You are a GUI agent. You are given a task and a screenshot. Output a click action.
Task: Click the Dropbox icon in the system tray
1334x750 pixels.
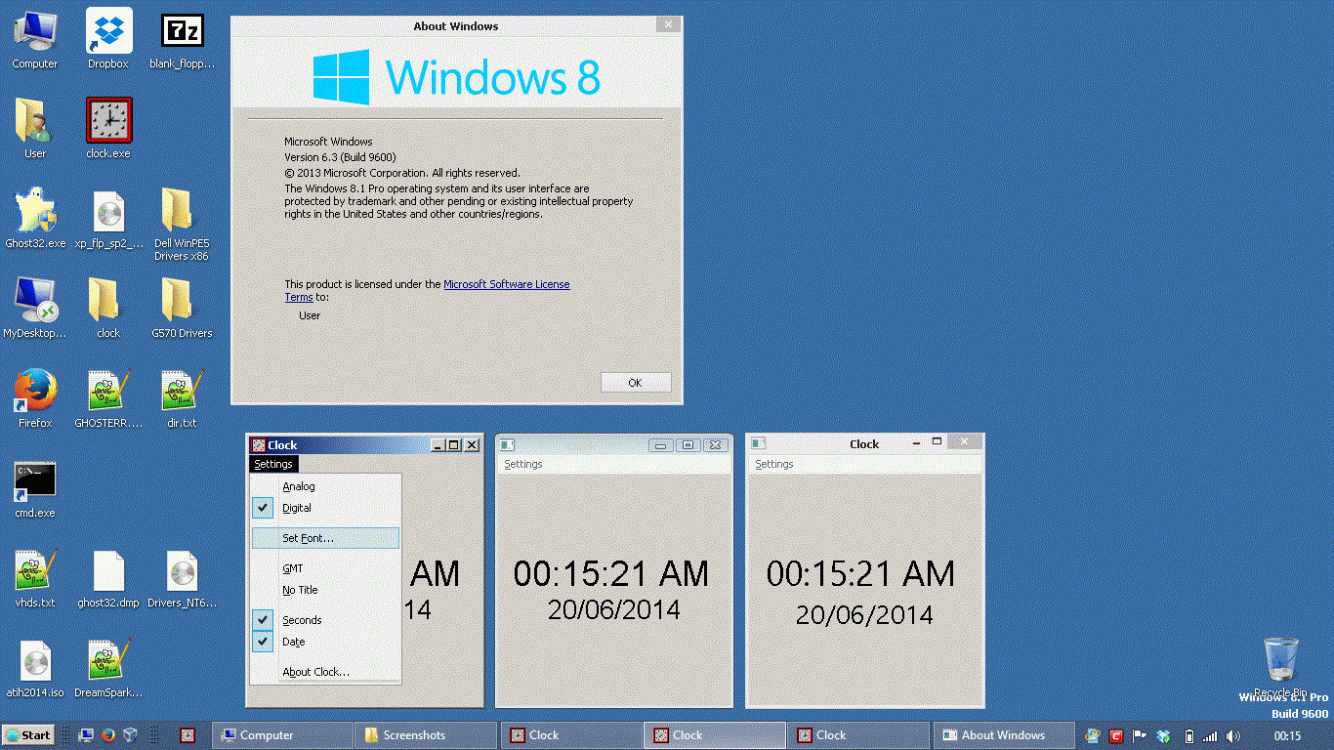[1163, 736]
